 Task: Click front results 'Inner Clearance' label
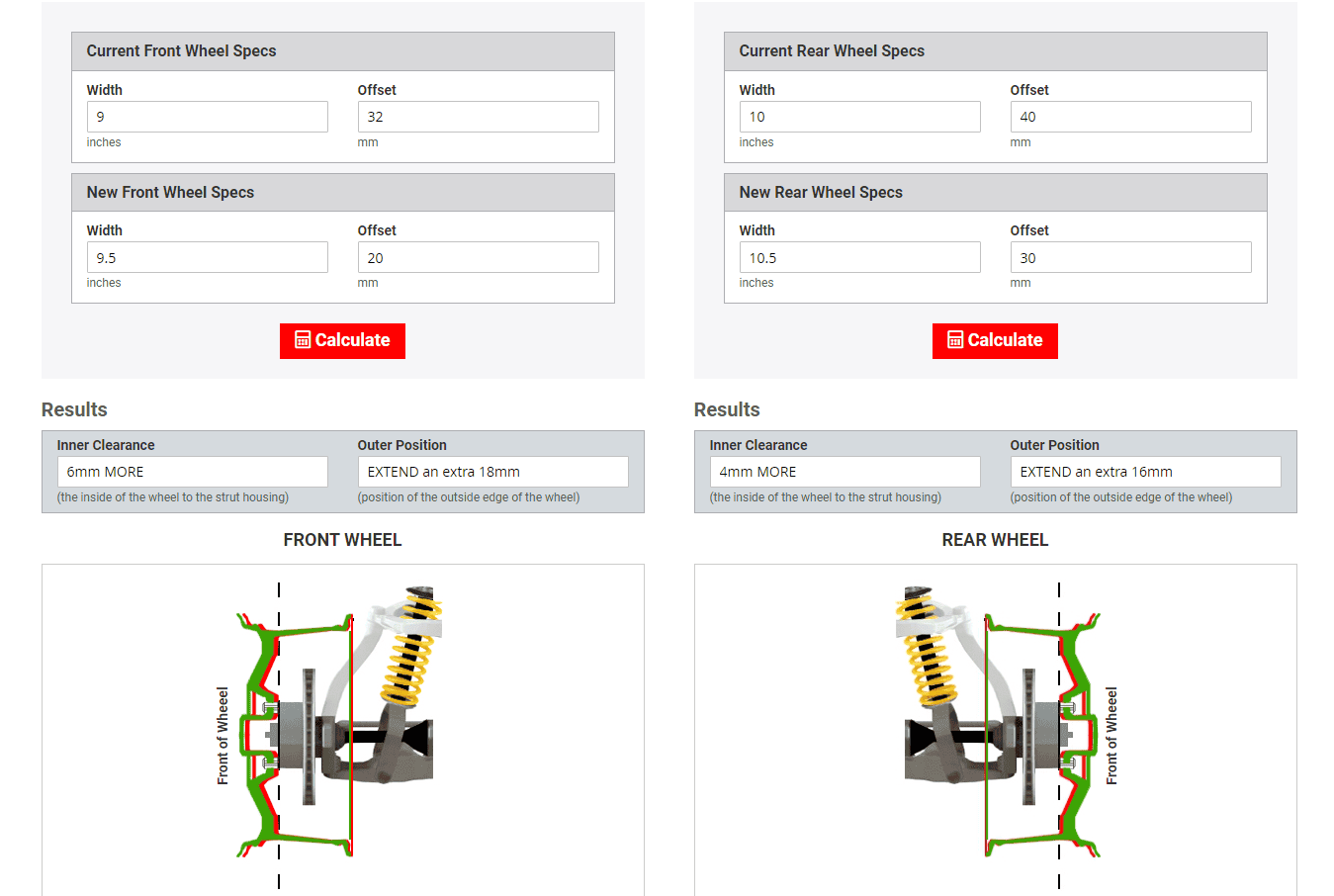[106, 445]
